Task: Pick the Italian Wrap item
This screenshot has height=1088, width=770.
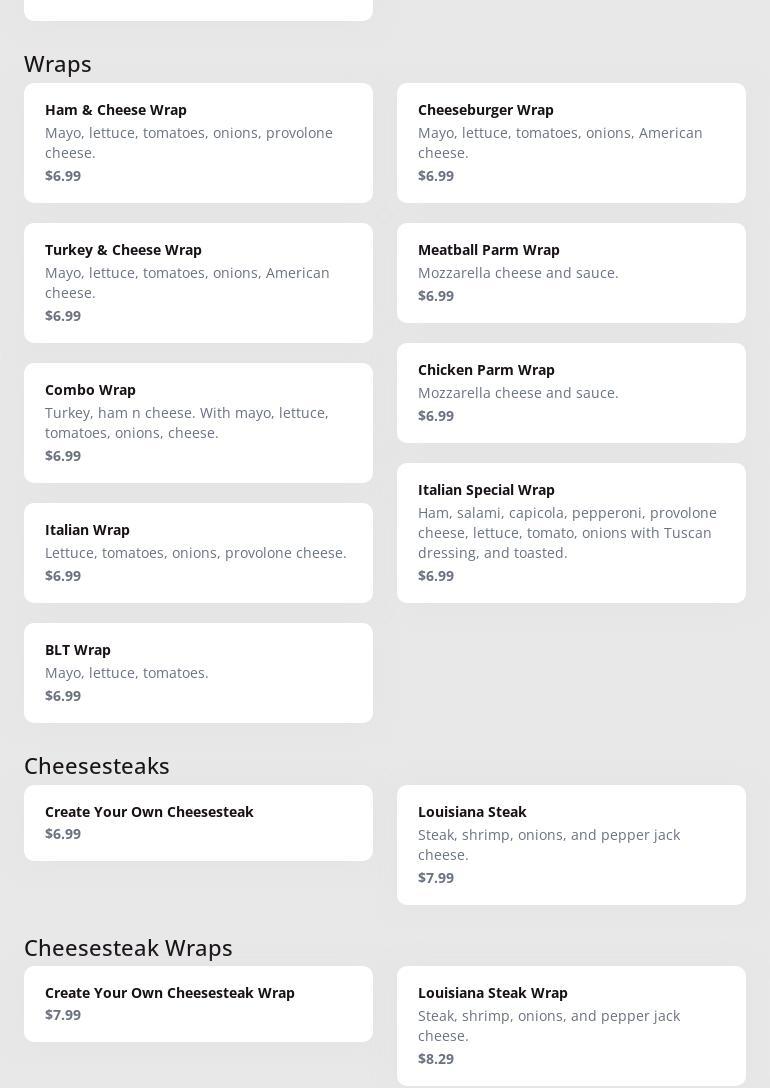Action: pos(198,552)
